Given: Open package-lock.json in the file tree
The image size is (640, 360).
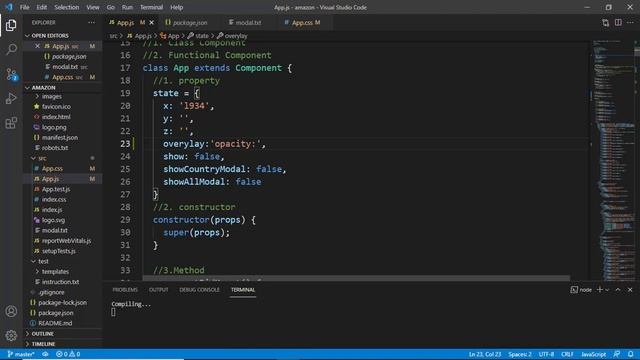Looking at the screenshot, I should tap(62, 302).
